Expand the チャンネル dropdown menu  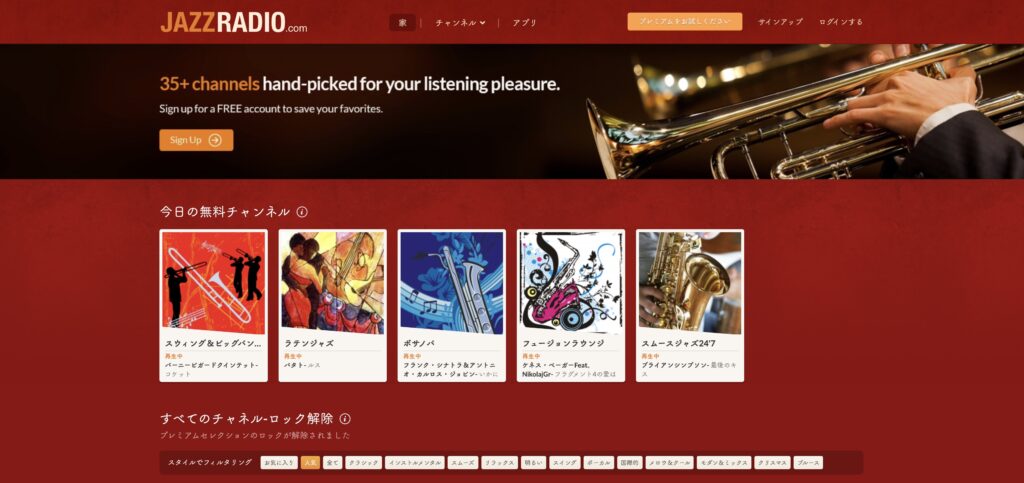(x=460, y=22)
